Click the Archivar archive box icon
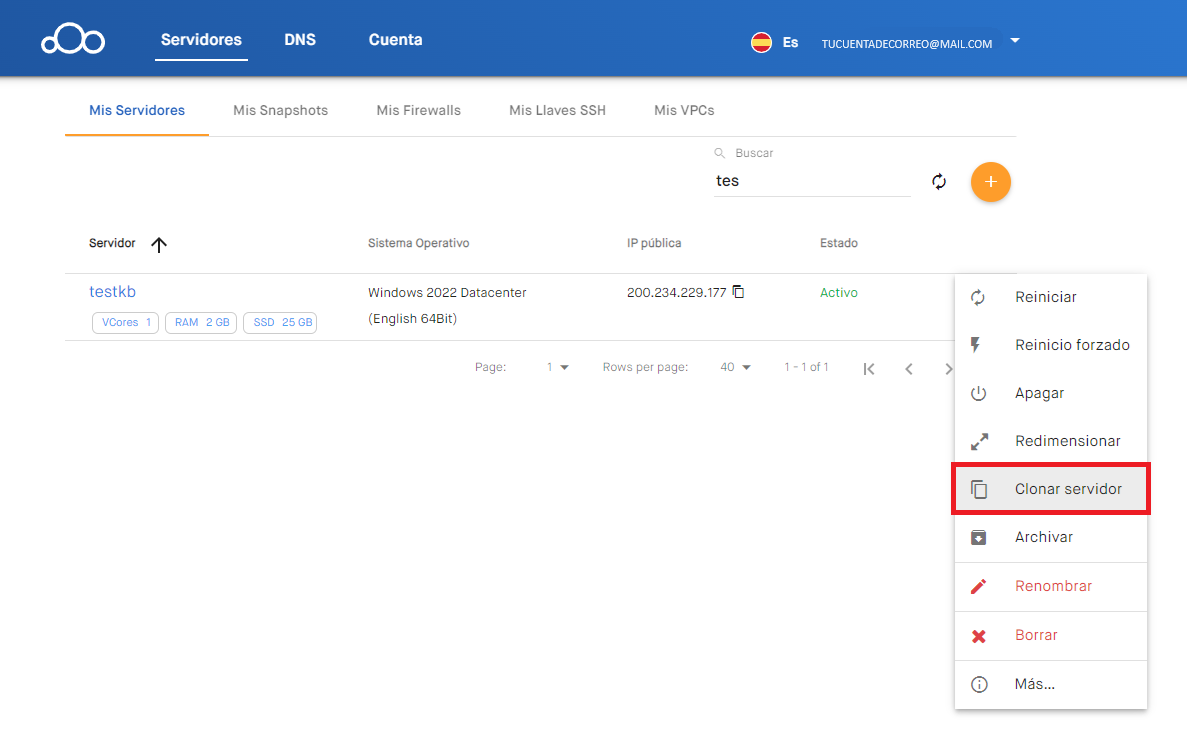Screen dimensions: 1187x743 pos(978,537)
